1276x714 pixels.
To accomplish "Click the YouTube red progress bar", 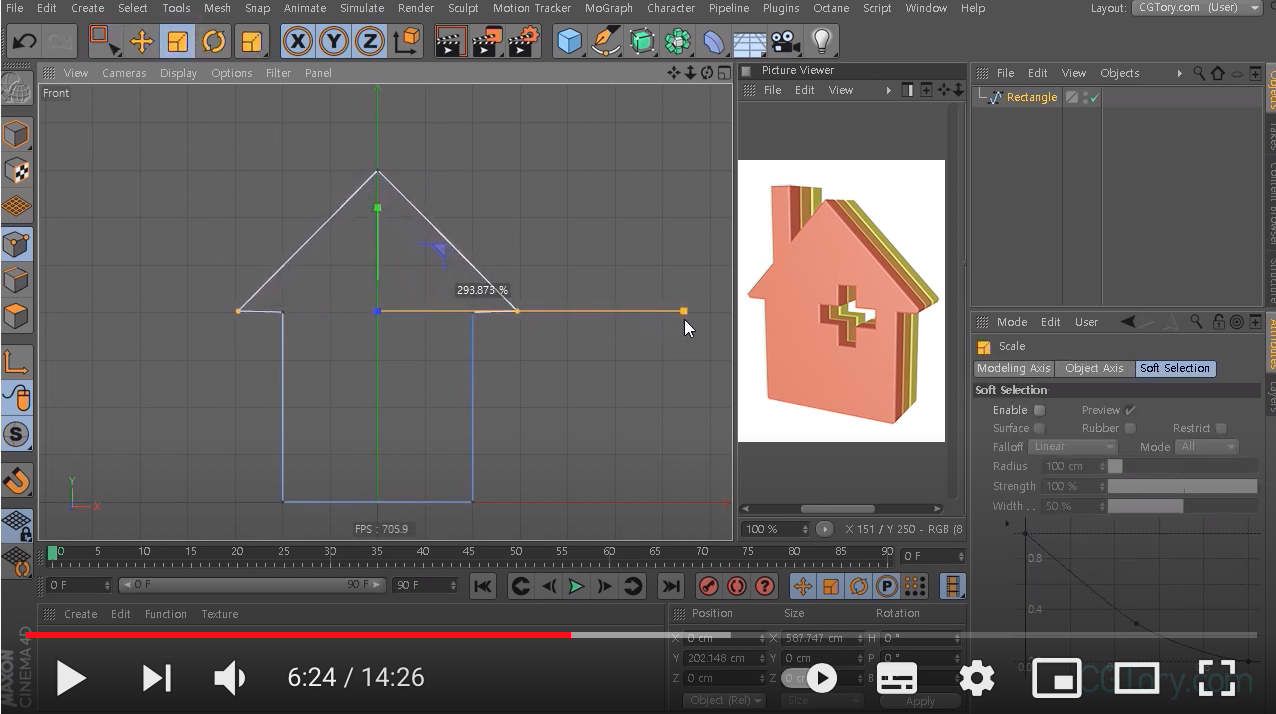I will point(298,634).
